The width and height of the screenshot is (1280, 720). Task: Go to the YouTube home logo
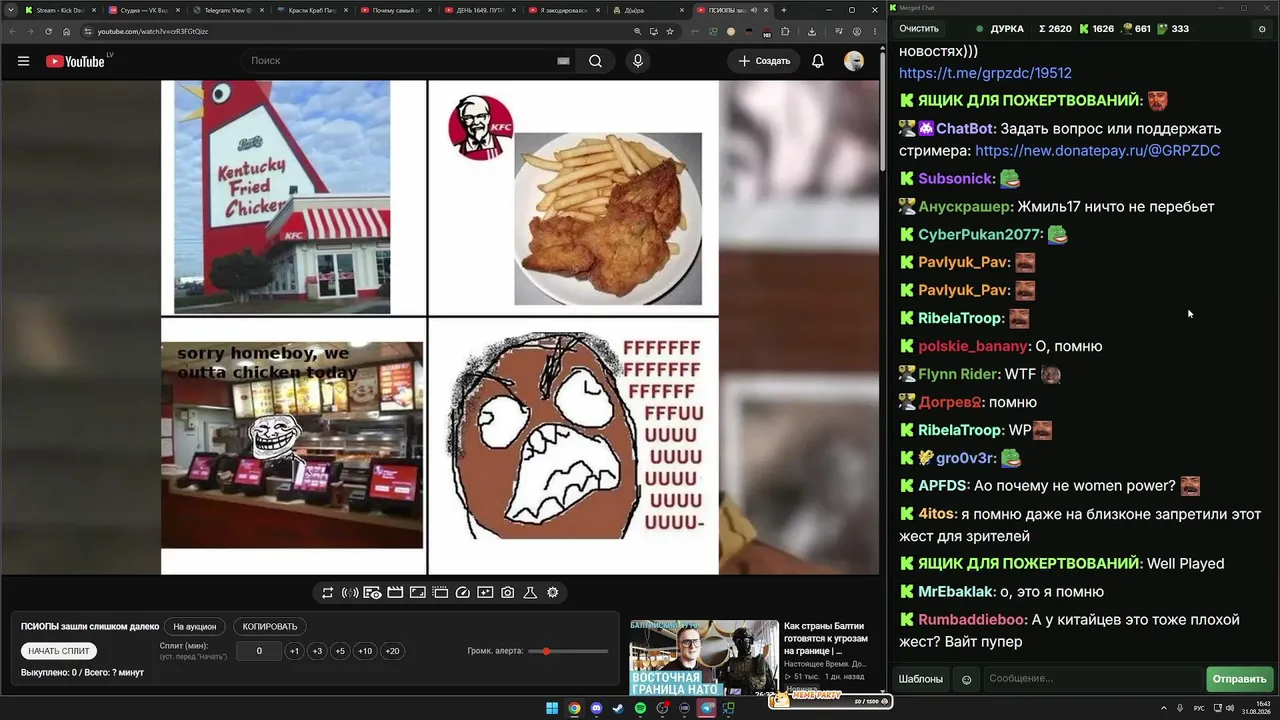76,61
